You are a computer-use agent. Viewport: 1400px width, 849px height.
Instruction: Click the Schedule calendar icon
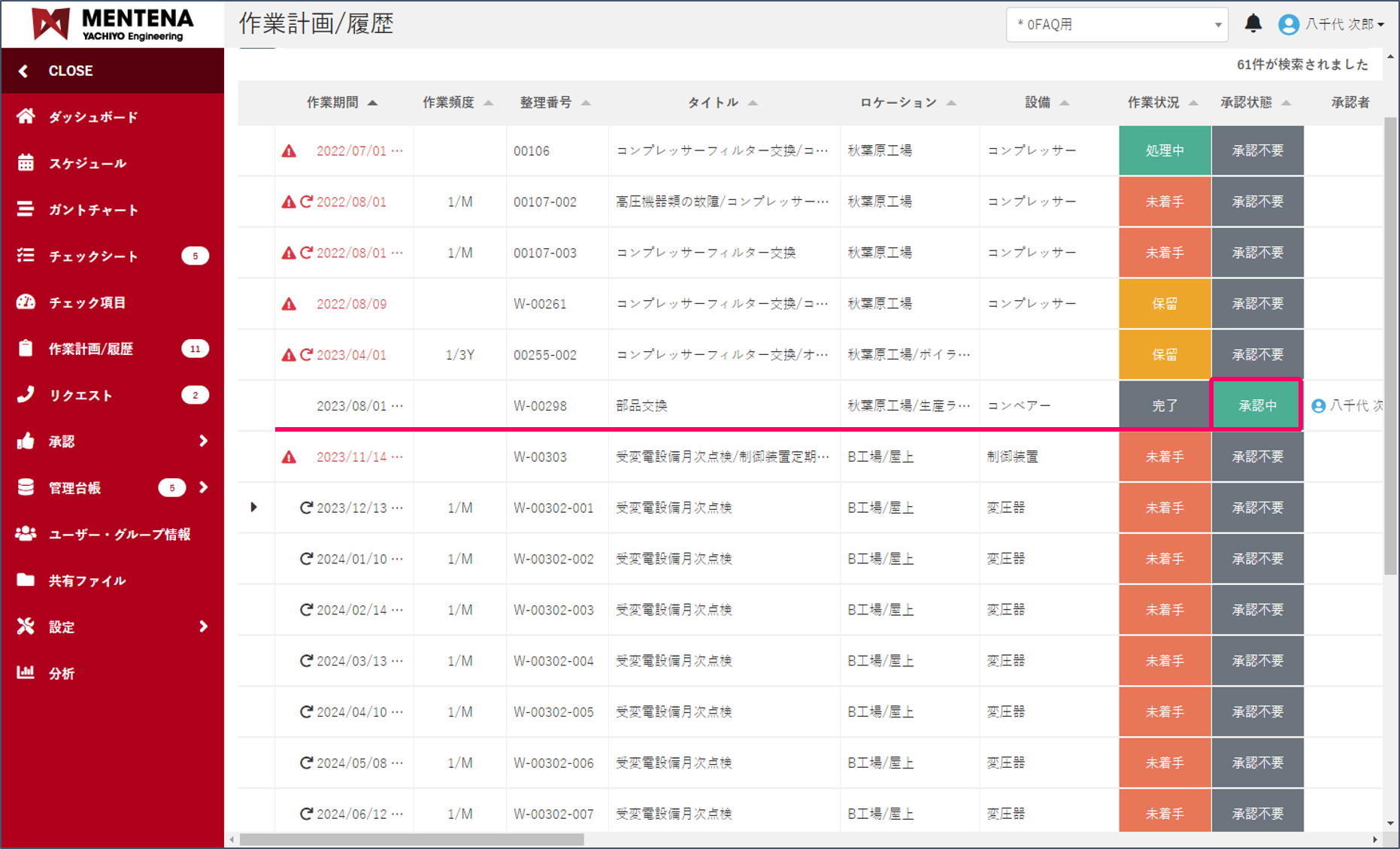[x=26, y=163]
